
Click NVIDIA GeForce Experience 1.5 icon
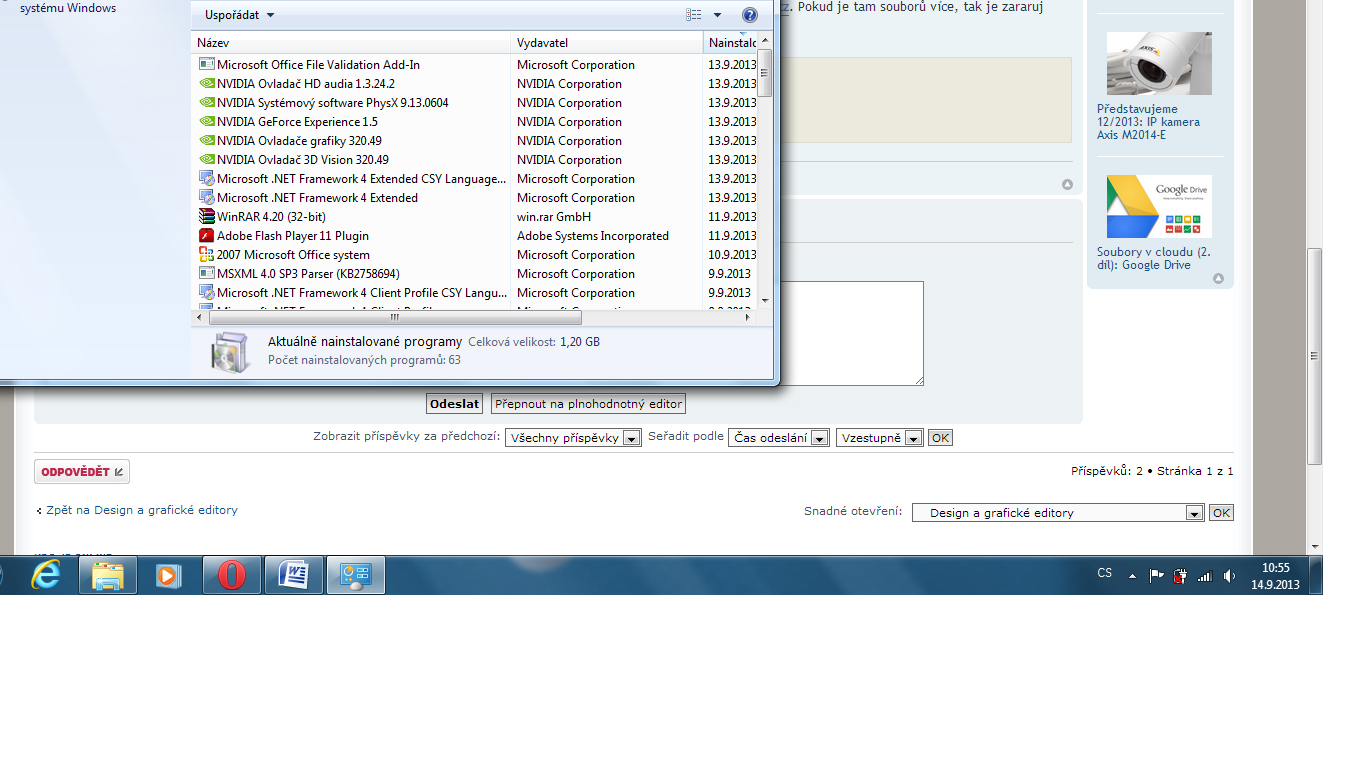pos(207,122)
